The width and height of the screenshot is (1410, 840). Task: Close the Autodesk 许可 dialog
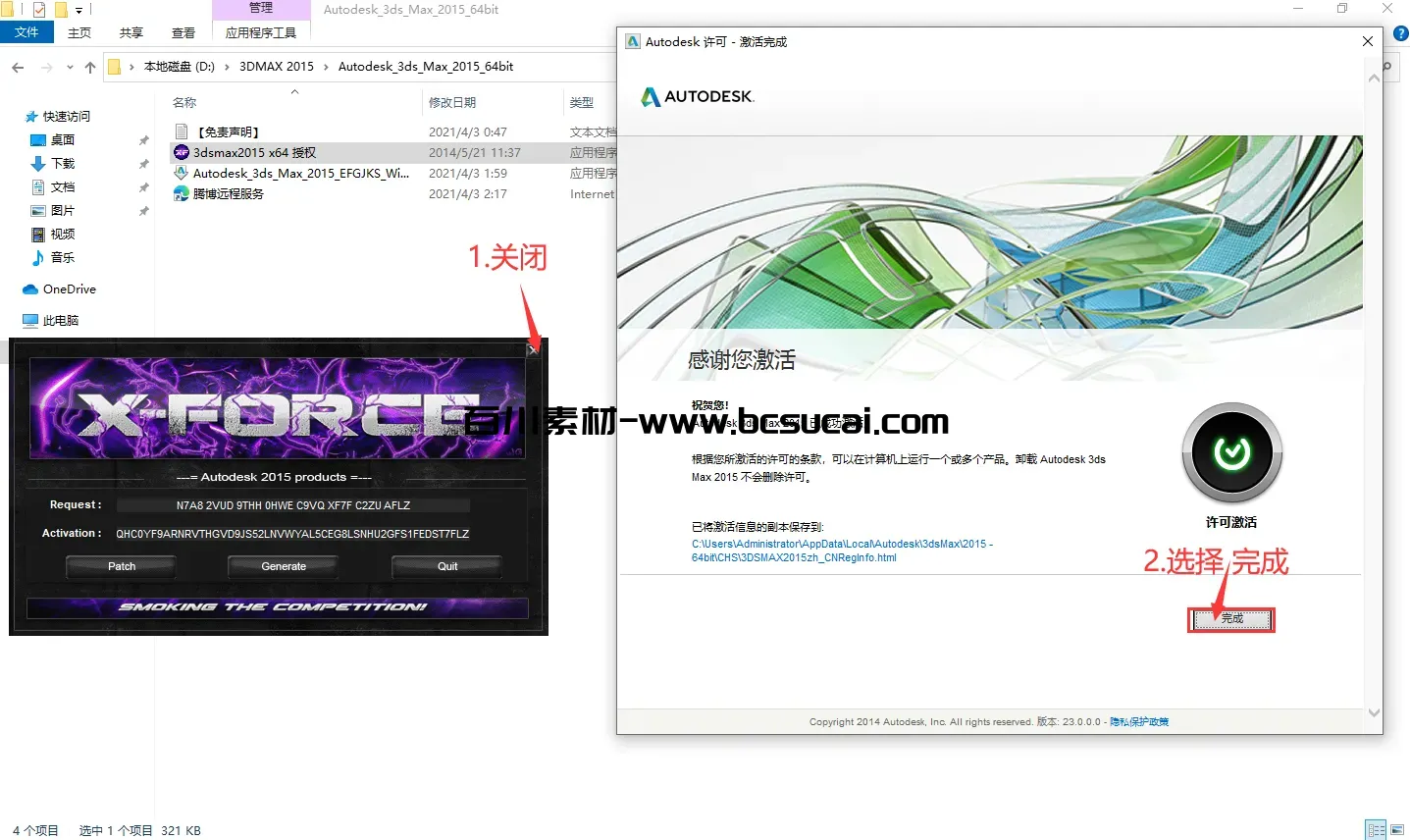[x=1367, y=41]
